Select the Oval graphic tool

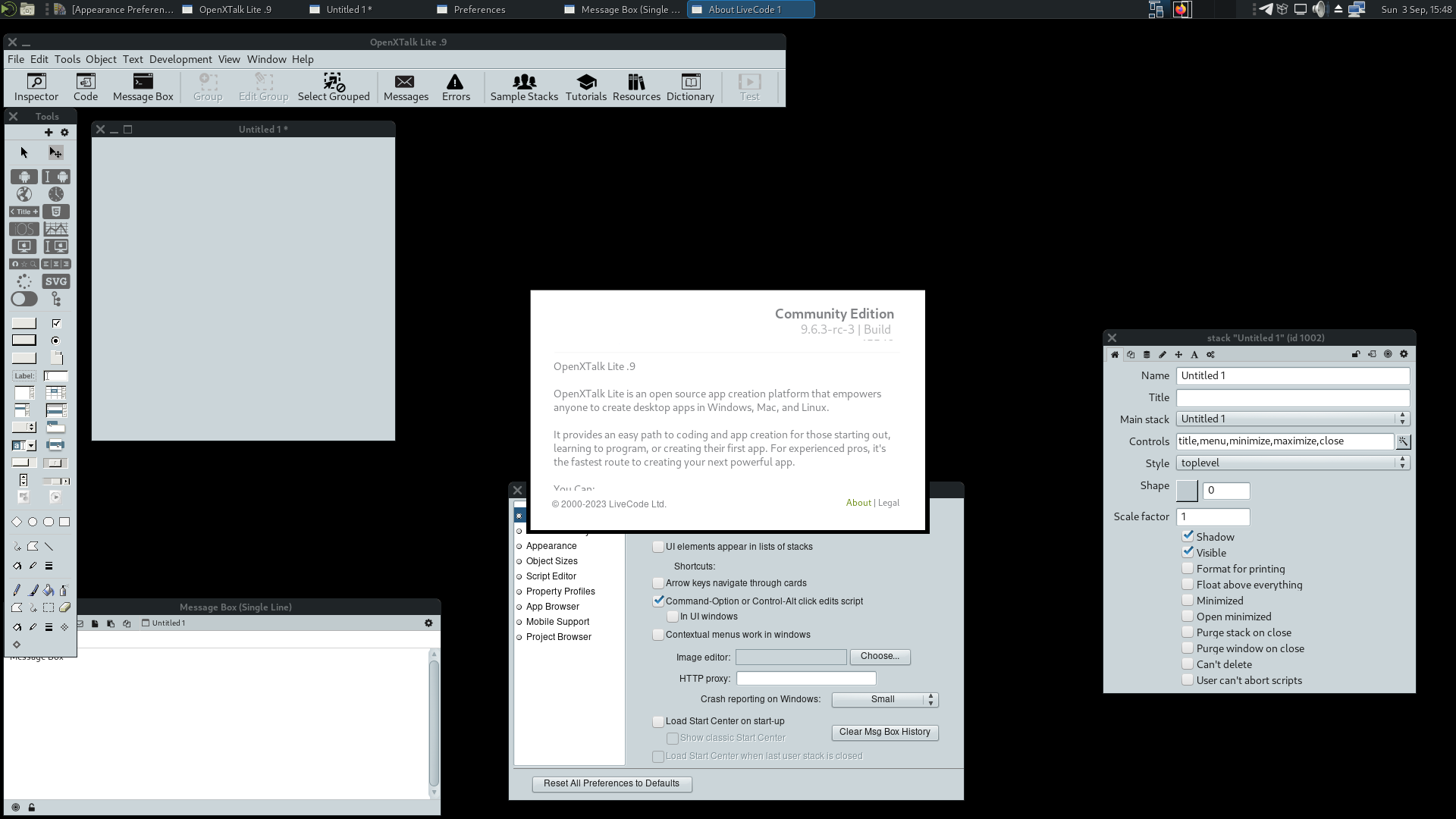[33, 522]
